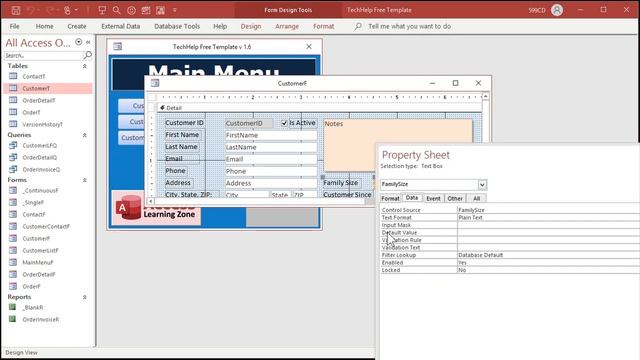Screen dimensions: 640x360
Task: Switch to the Arrange tab
Action: 287,26
